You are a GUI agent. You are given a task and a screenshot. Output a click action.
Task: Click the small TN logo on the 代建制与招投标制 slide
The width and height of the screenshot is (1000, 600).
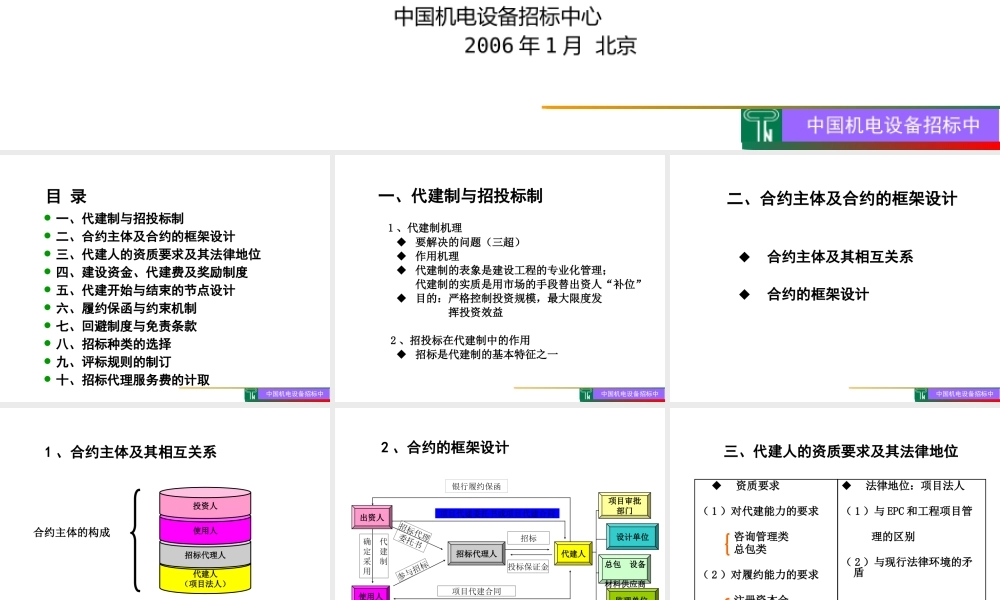point(586,395)
